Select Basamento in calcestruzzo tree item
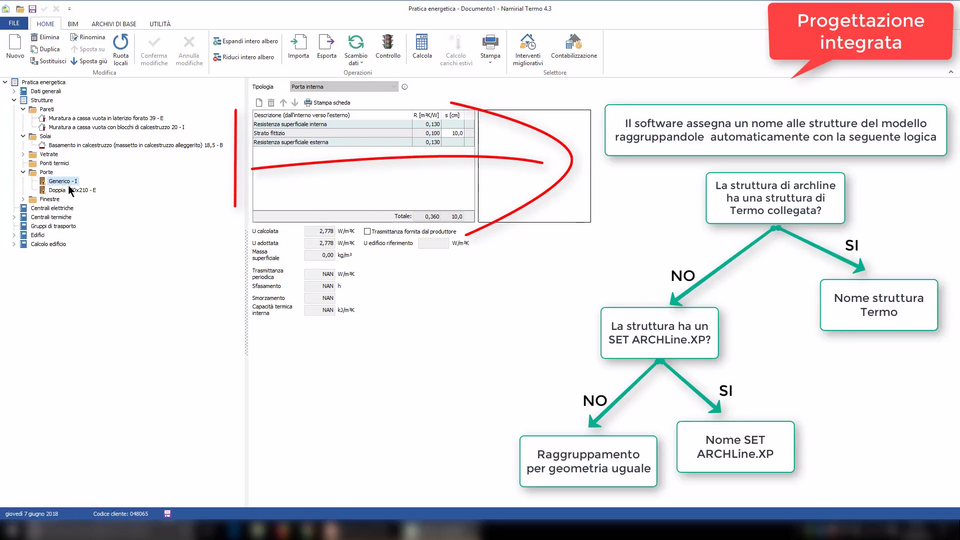 [135, 145]
